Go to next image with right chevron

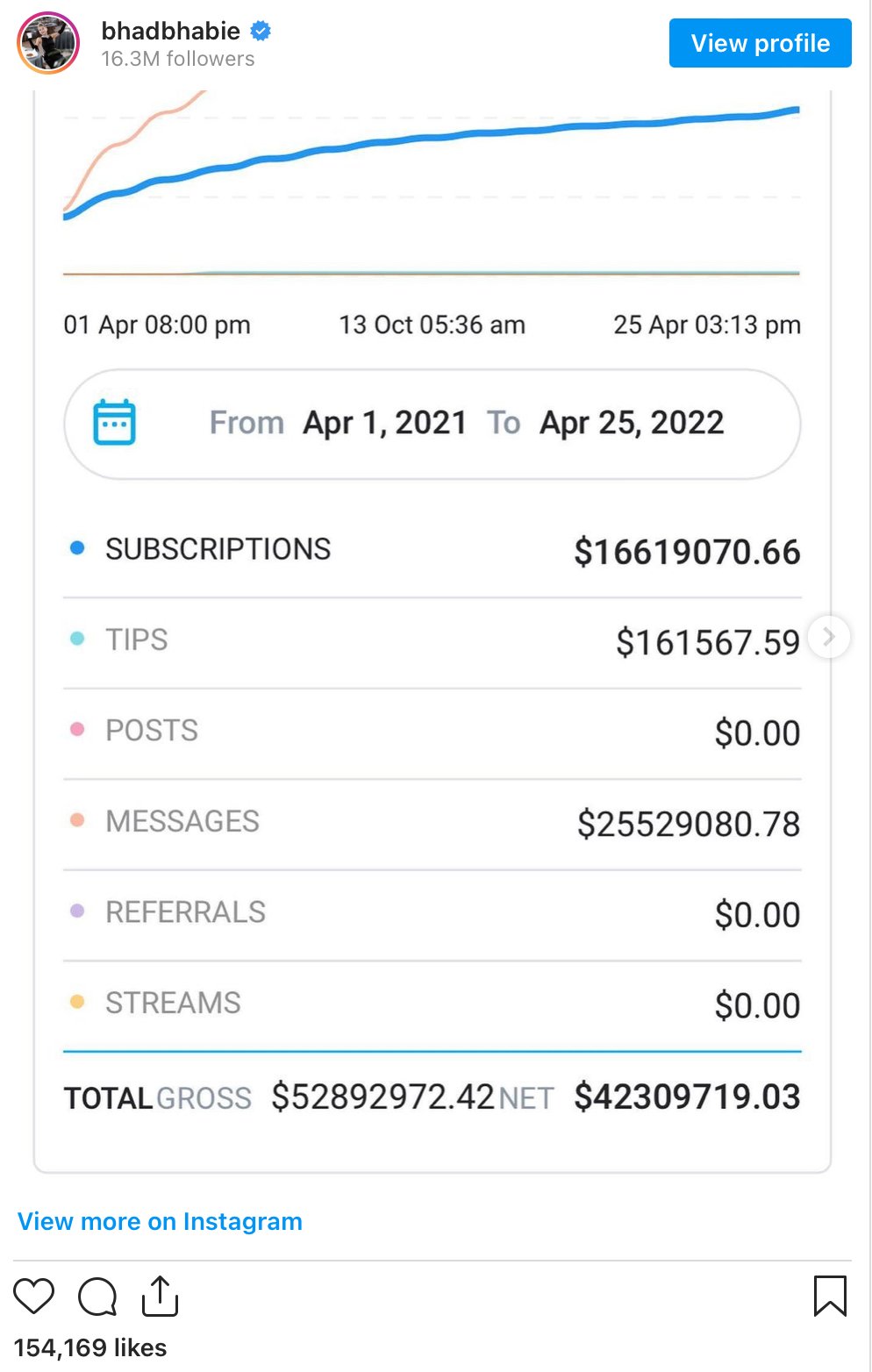828,637
